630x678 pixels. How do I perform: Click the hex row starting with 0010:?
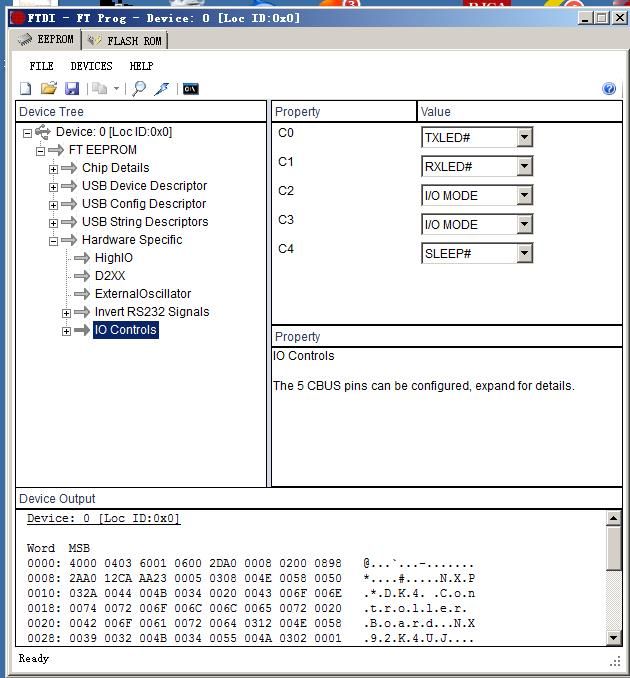[250, 593]
